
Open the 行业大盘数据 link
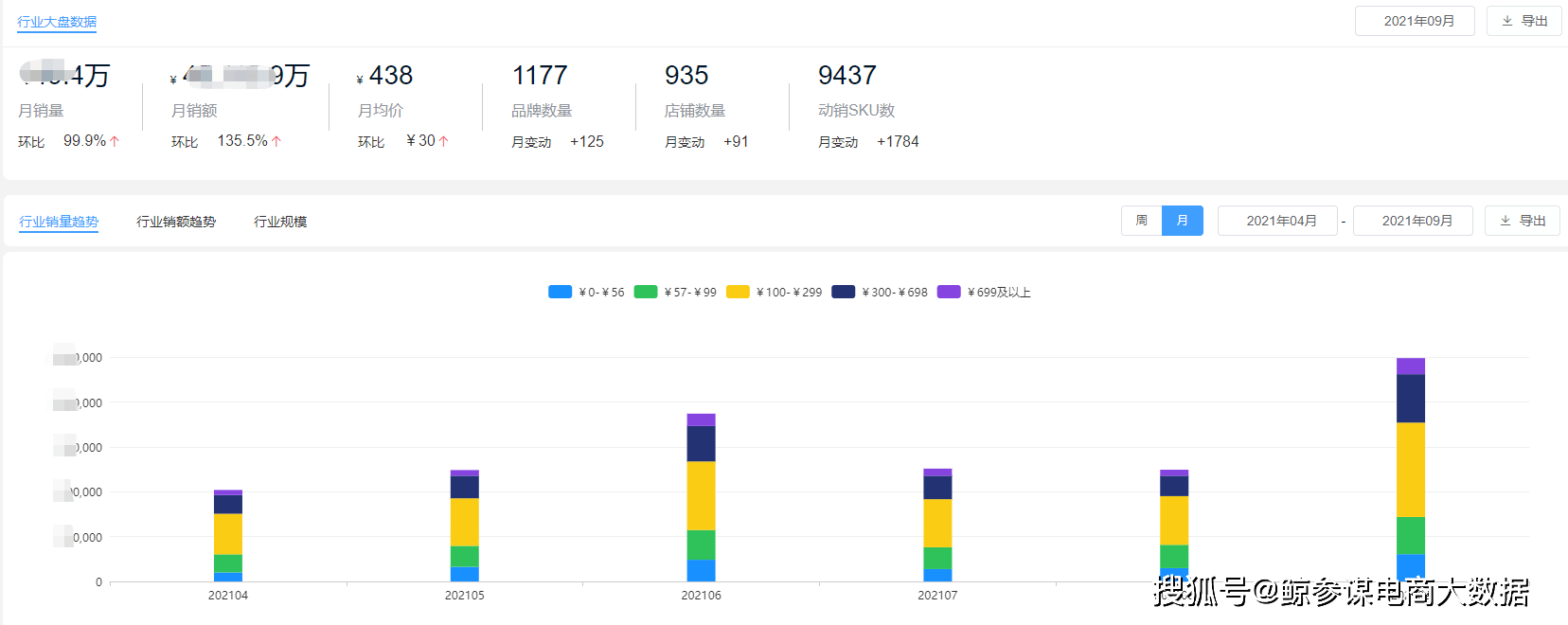coord(57,22)
